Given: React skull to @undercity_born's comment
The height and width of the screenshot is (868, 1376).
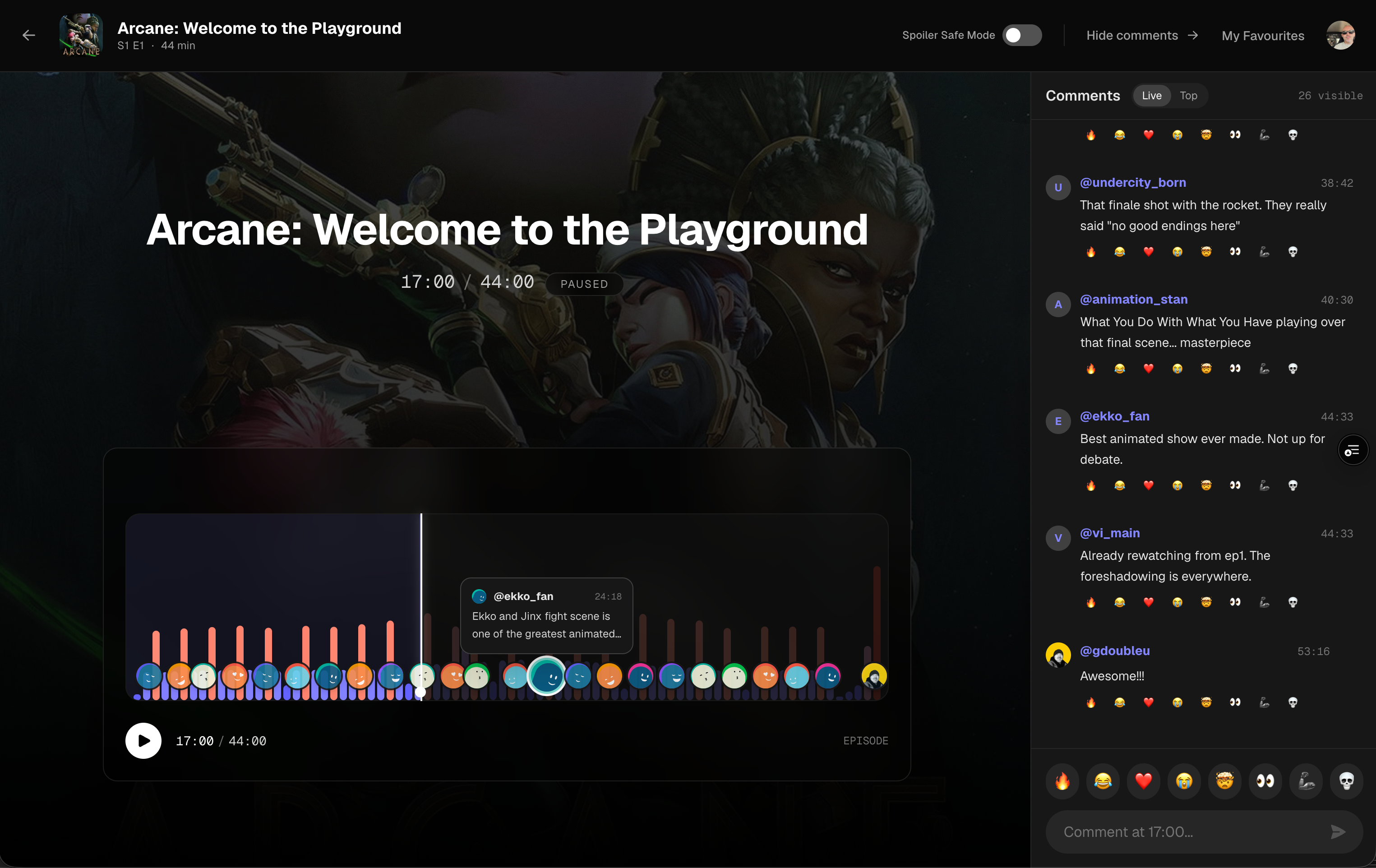Looking at the screenshot, I should tap(1293, 252).
